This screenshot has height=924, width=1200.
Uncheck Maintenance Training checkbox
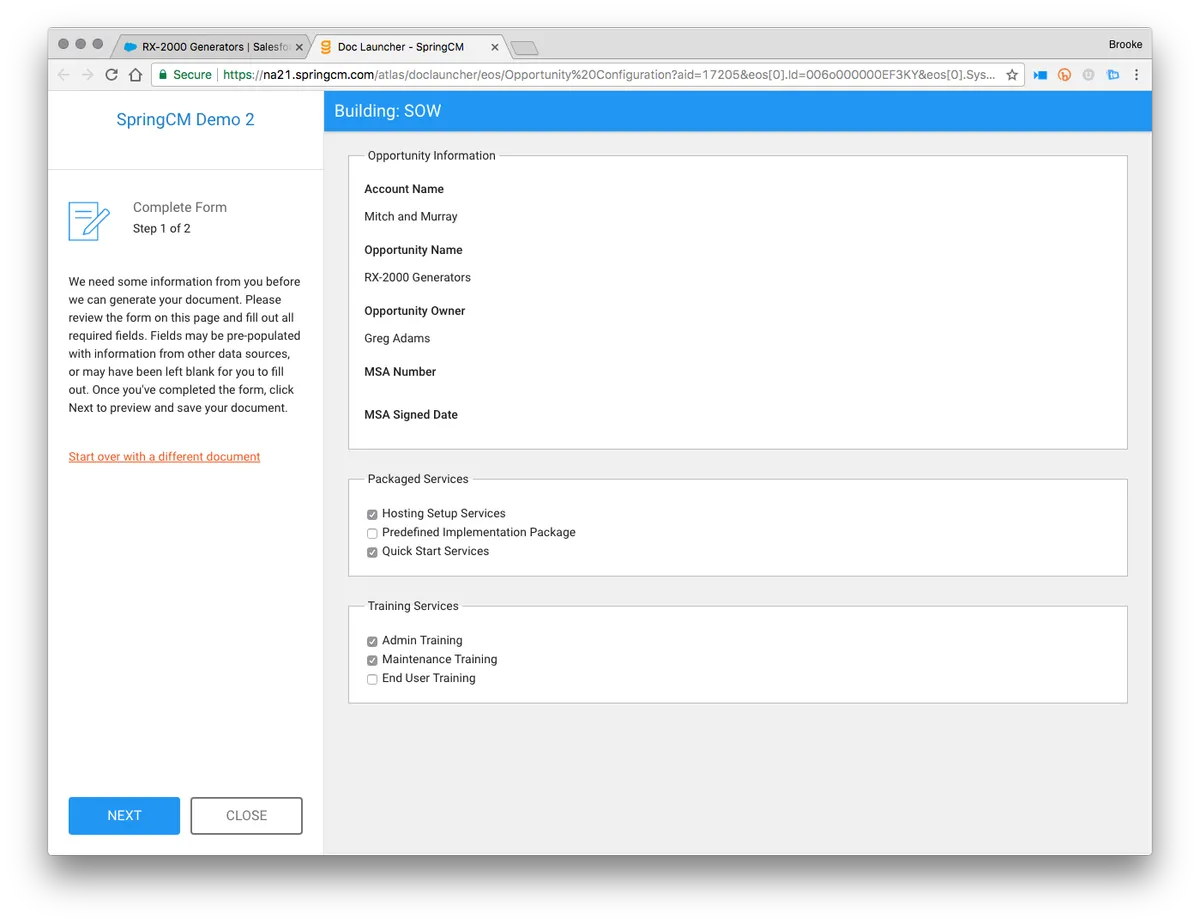pyautogui.click(x=372, y=660)
